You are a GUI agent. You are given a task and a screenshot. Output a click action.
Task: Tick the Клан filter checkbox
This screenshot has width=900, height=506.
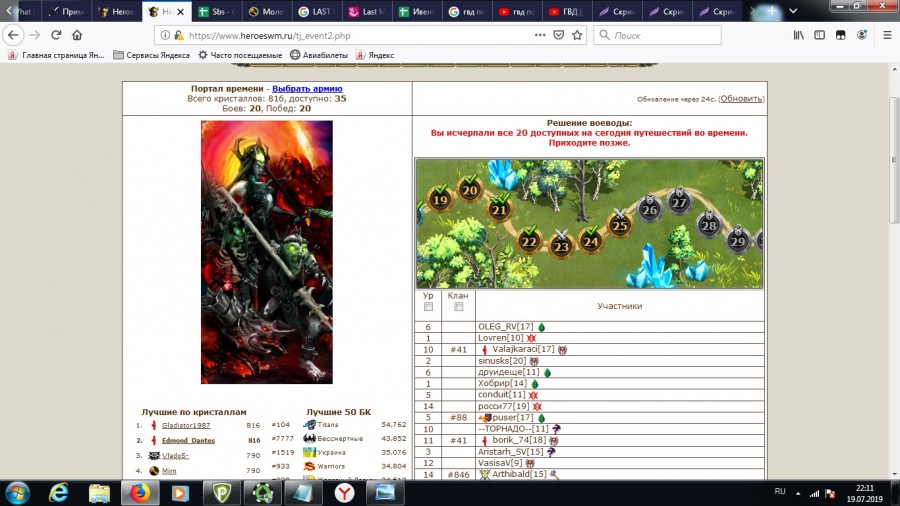click(458, 307)
